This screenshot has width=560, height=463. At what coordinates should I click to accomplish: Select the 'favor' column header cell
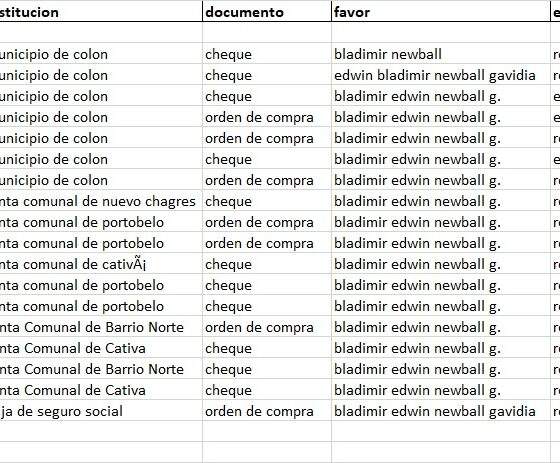click(x=441, y=12)
